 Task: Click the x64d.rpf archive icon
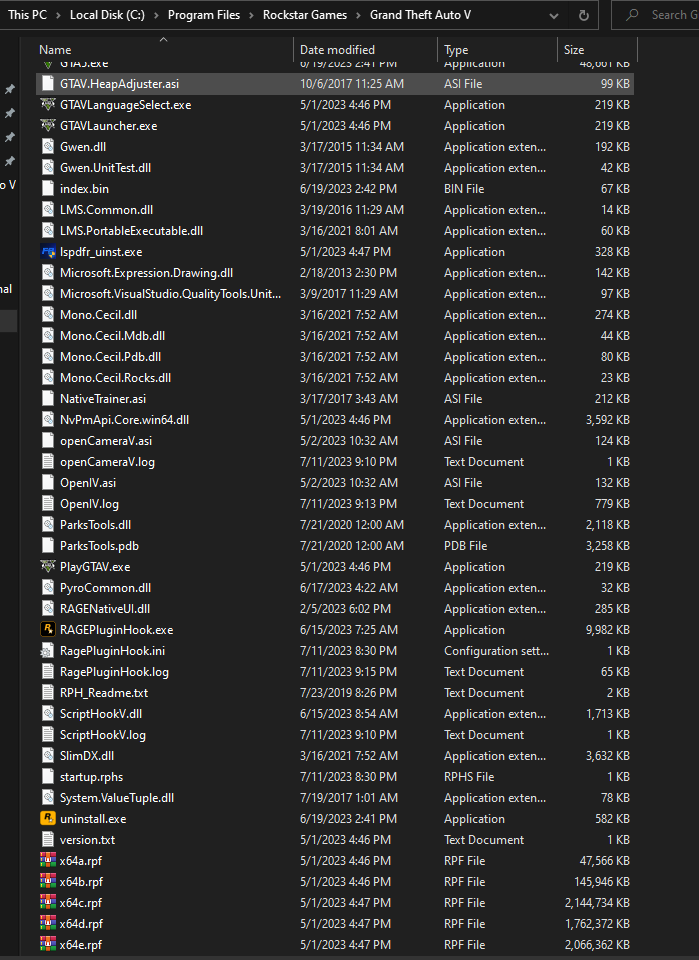[x=48, y=923]
